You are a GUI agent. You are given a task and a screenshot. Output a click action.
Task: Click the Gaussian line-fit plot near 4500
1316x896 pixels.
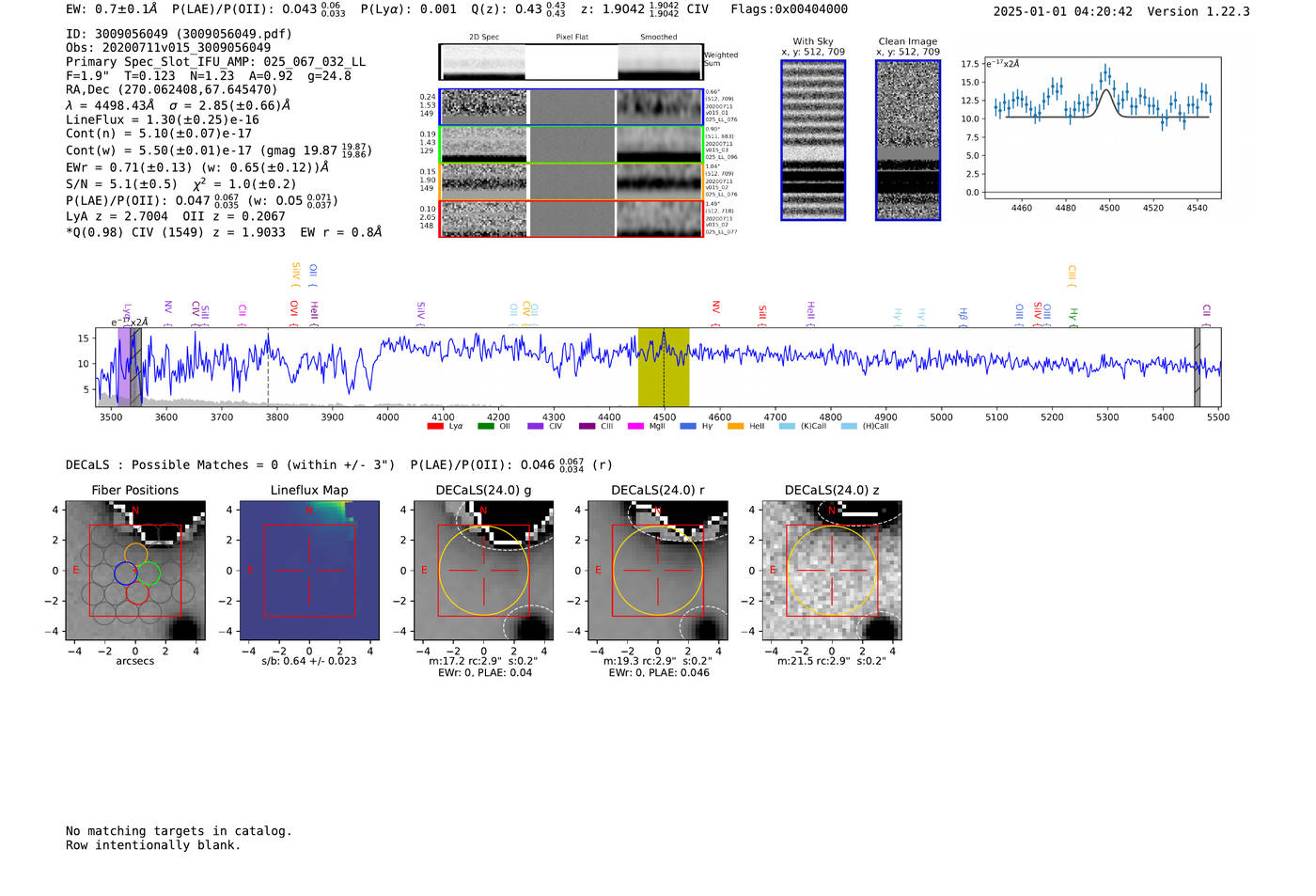1102,127
